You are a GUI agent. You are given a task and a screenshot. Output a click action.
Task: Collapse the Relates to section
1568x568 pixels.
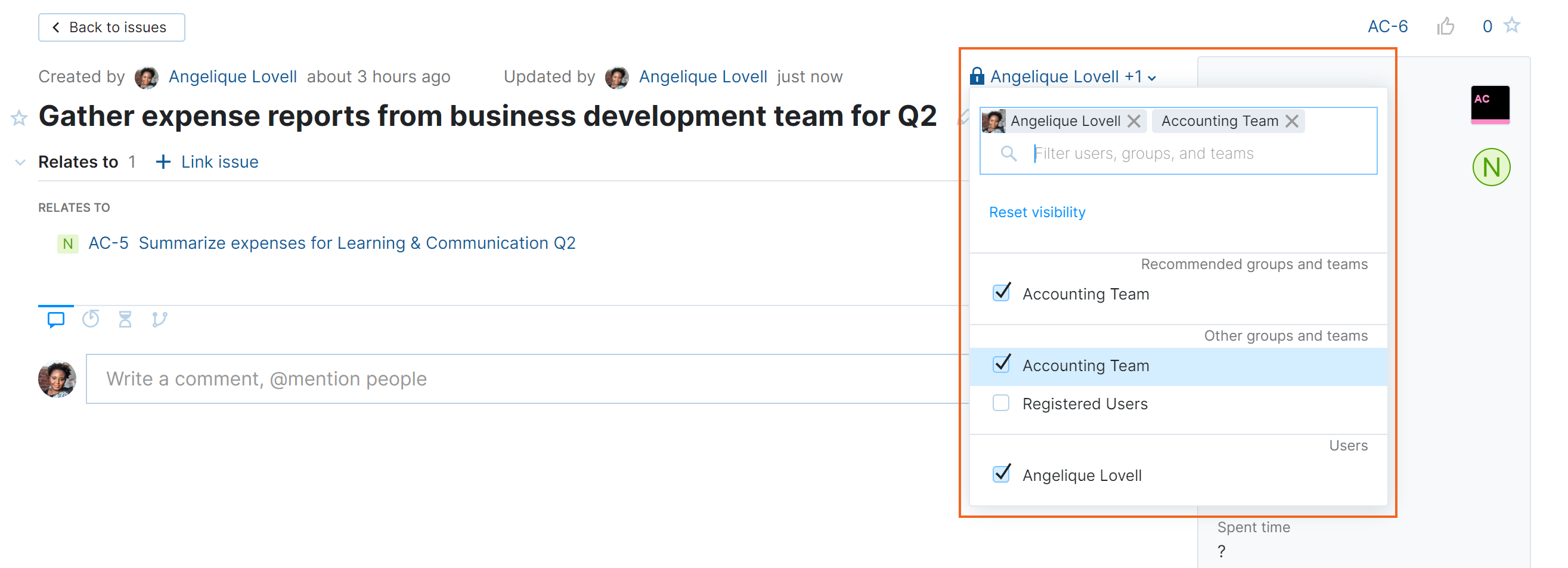pyautogui.click(x=20, y=162)
